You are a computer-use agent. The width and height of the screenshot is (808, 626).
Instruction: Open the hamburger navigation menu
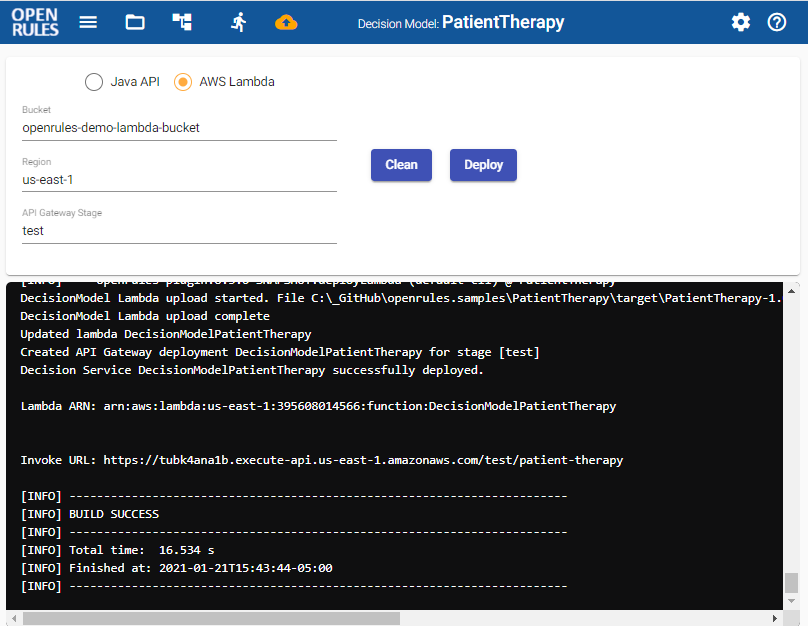pos(88,22)
